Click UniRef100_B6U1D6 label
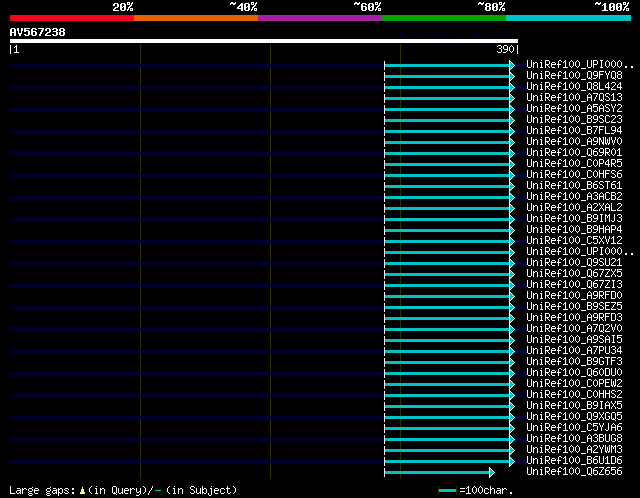 click(574, 461)
